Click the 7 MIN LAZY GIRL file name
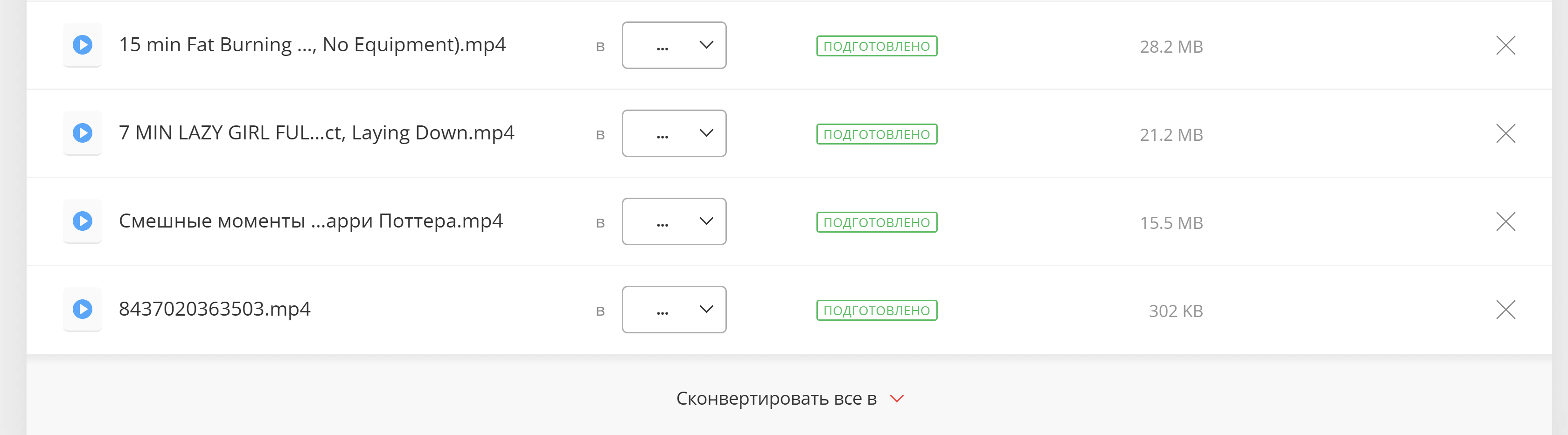This screenshot has width=1568, height=435. [316, 133]
